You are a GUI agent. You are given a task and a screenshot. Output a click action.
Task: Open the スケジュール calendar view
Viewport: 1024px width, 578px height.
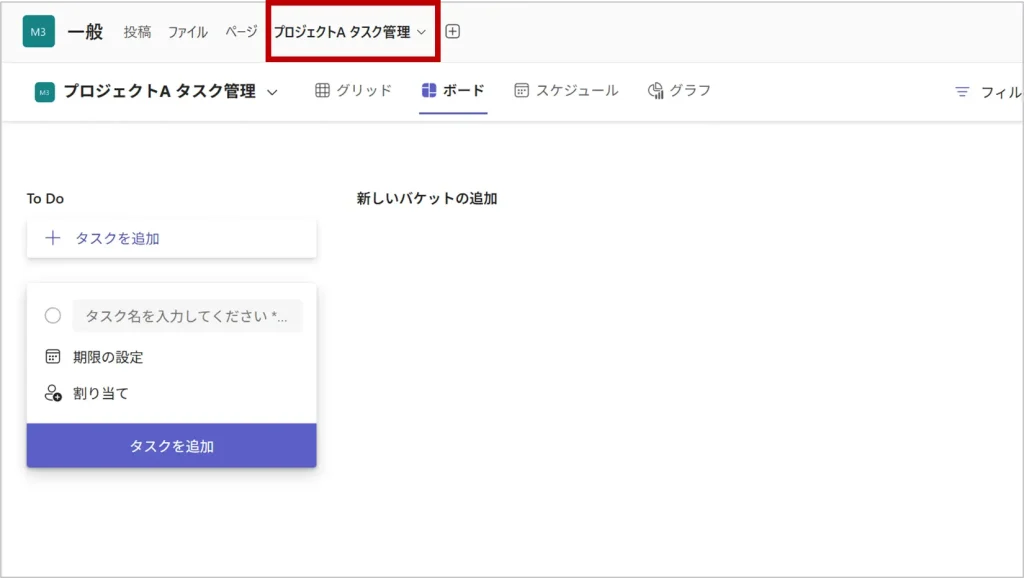click(566, 91)
